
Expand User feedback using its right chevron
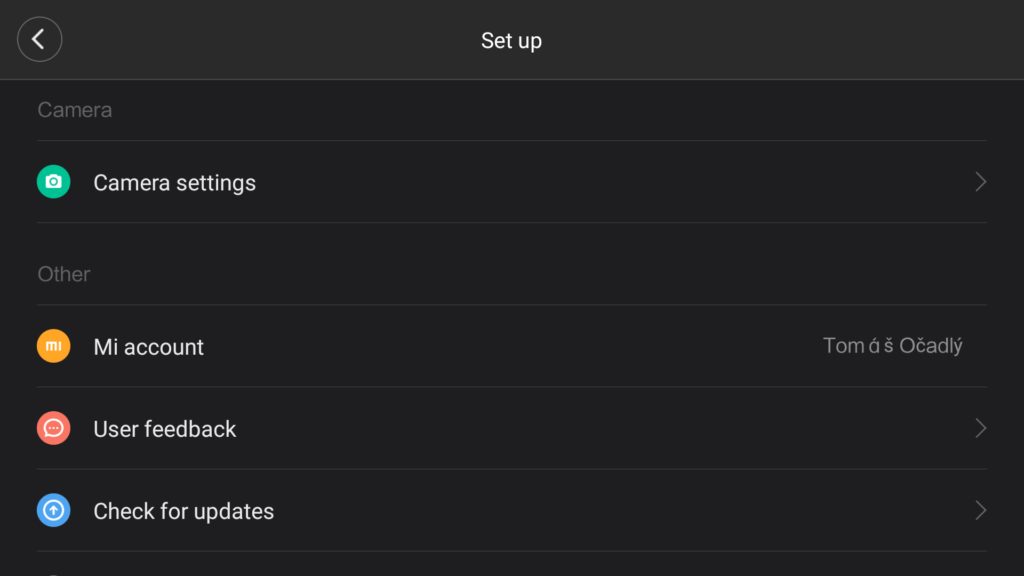[980, 428]
